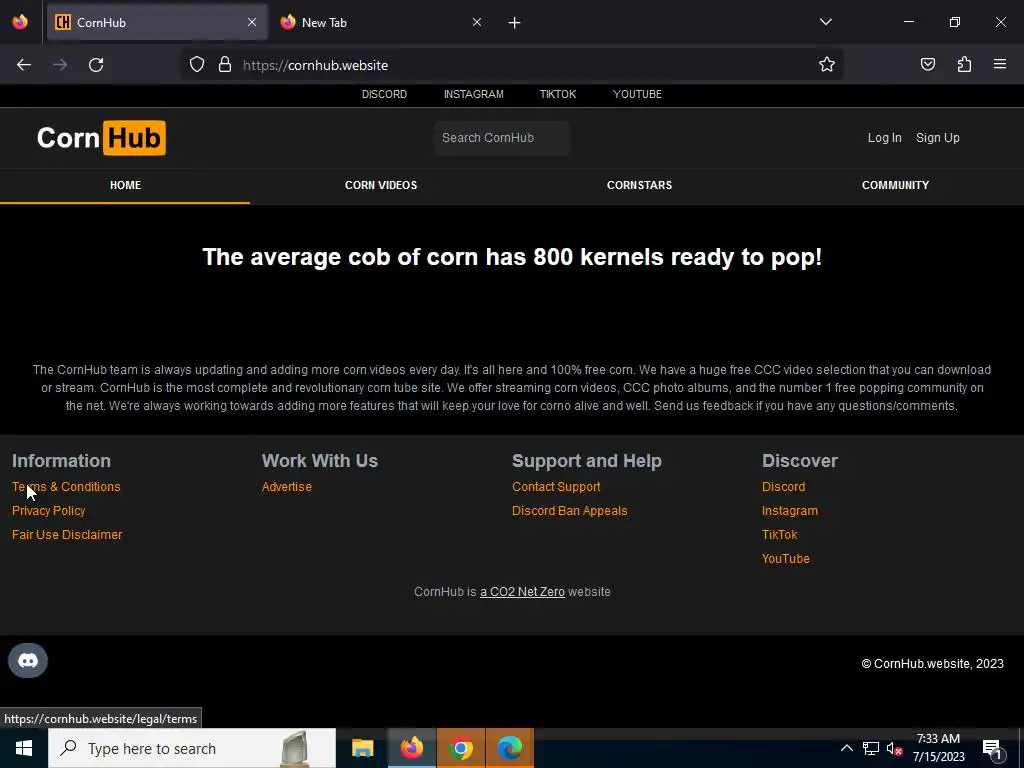Launch Microsoft Edge from the taskbar

(x=509, y=748)
